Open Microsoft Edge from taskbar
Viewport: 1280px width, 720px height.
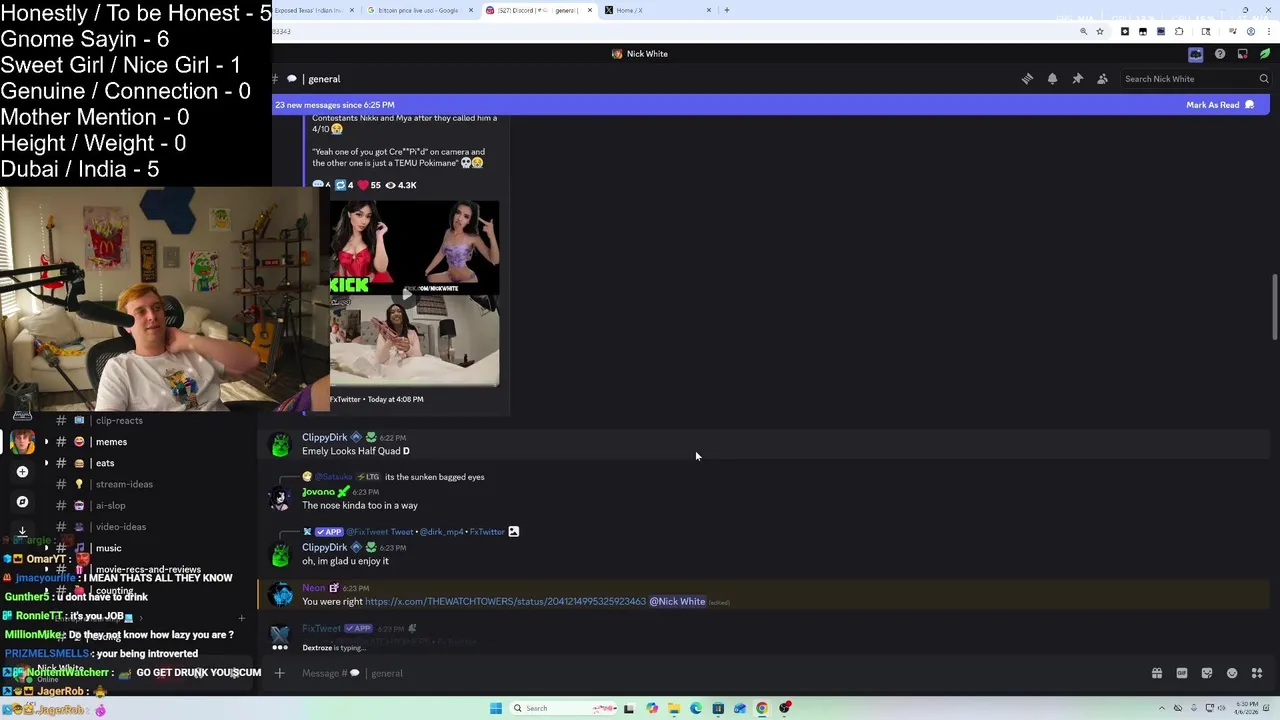point(696,708)
